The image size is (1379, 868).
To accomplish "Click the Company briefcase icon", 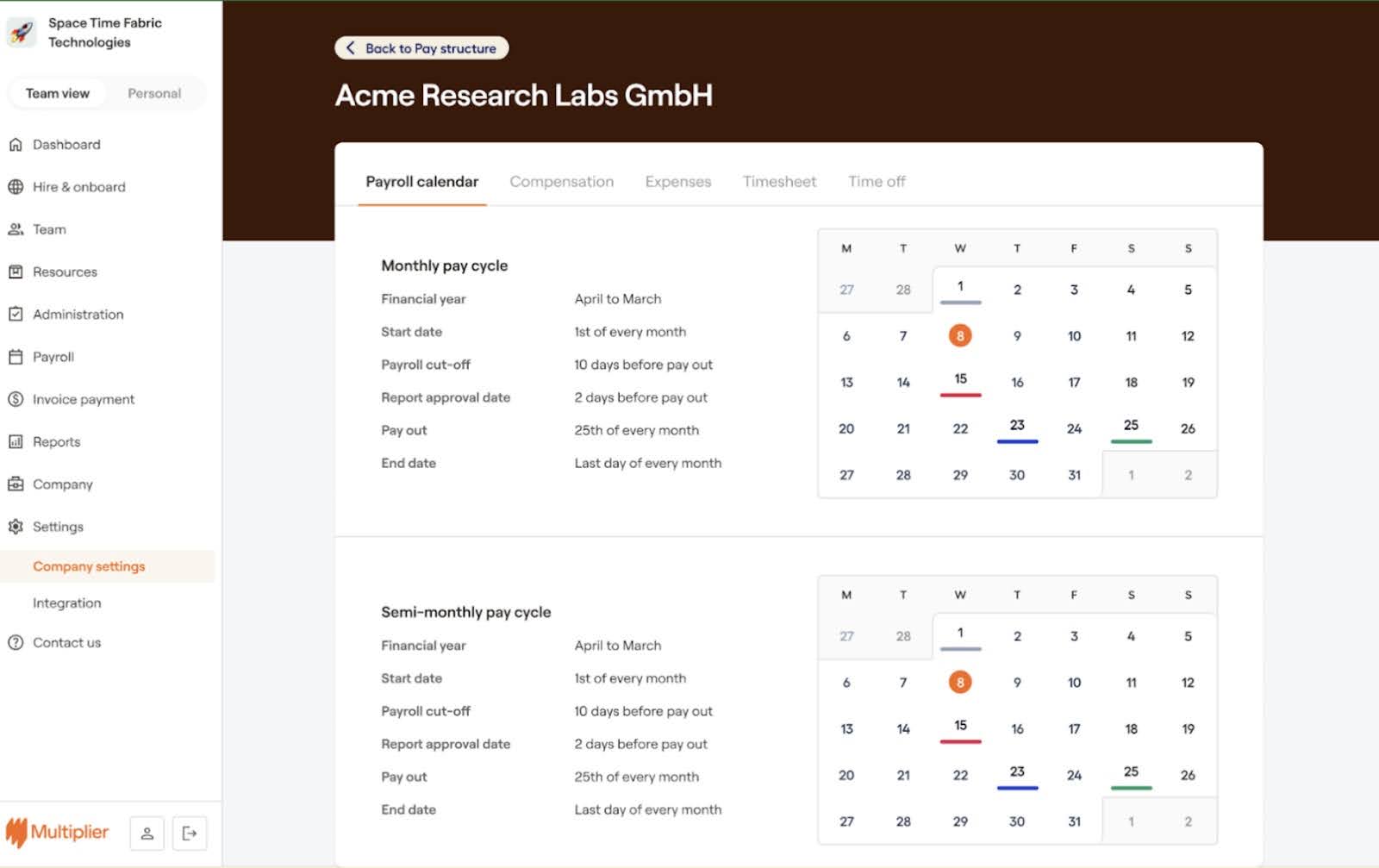I will [x=16, y=484].
